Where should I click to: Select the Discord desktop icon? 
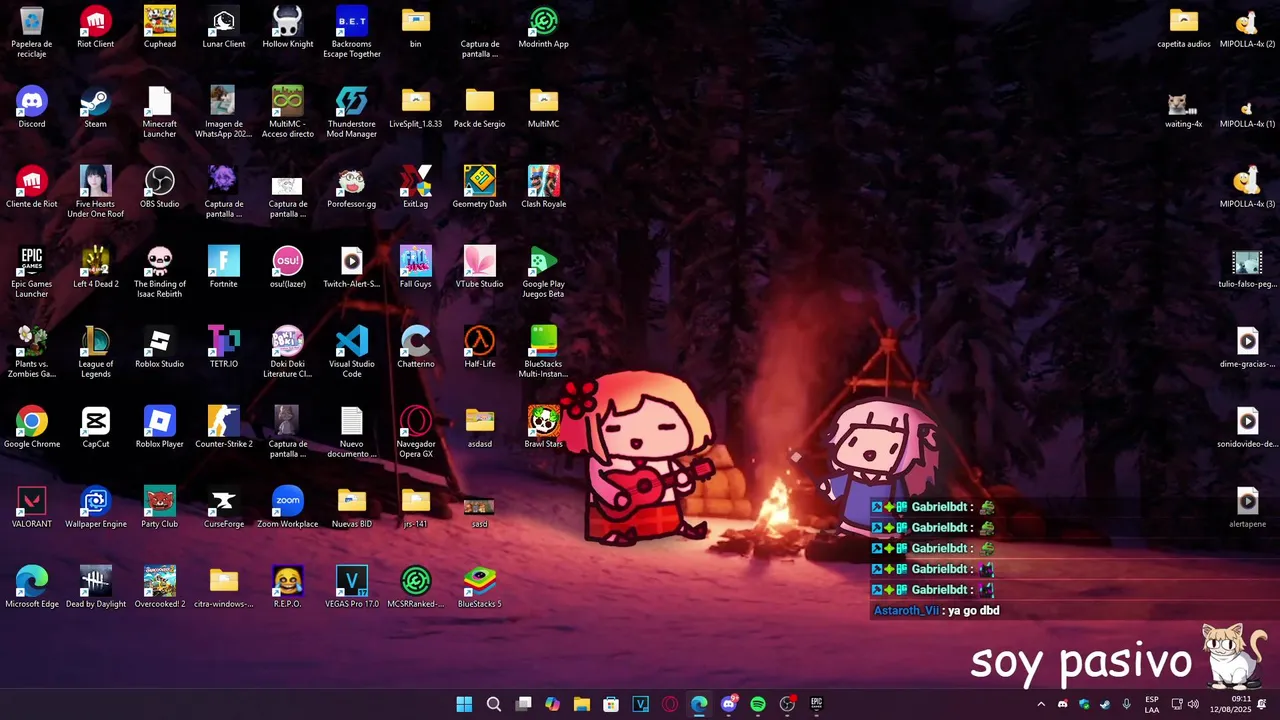coord(32,107)
